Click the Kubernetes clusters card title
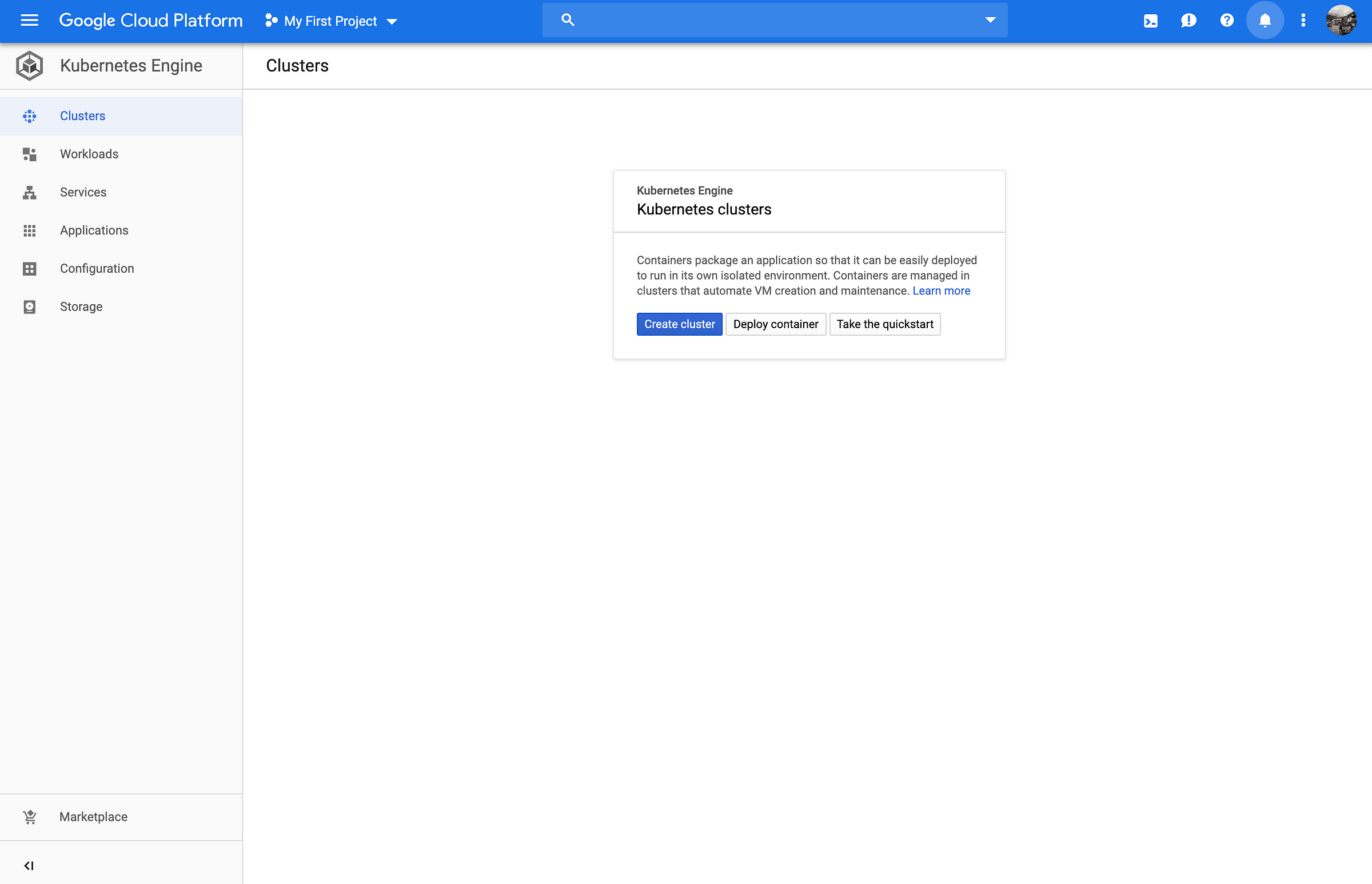 tap(704, 209)
